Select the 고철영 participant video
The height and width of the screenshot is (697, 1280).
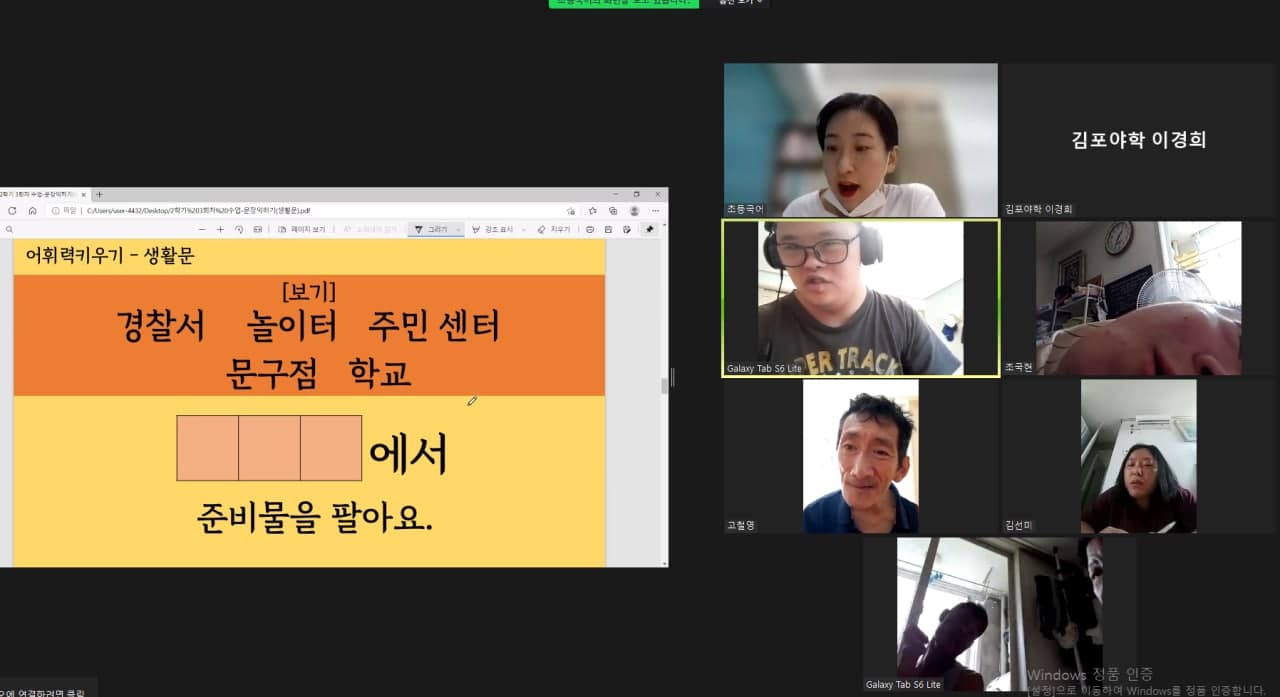tap(861, 456)
